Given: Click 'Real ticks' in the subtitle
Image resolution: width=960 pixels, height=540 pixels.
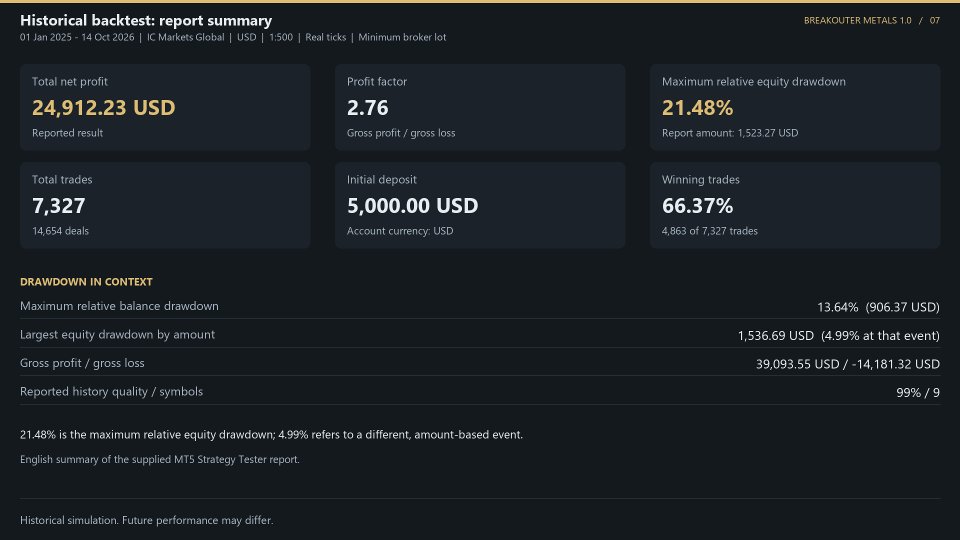Looking at the screenshot, I should click(326, 37).
